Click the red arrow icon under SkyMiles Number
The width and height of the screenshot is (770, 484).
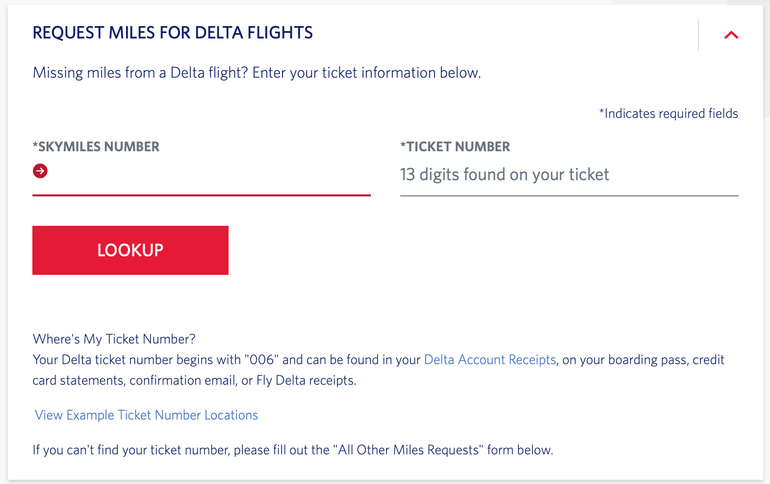coord(40,171)
